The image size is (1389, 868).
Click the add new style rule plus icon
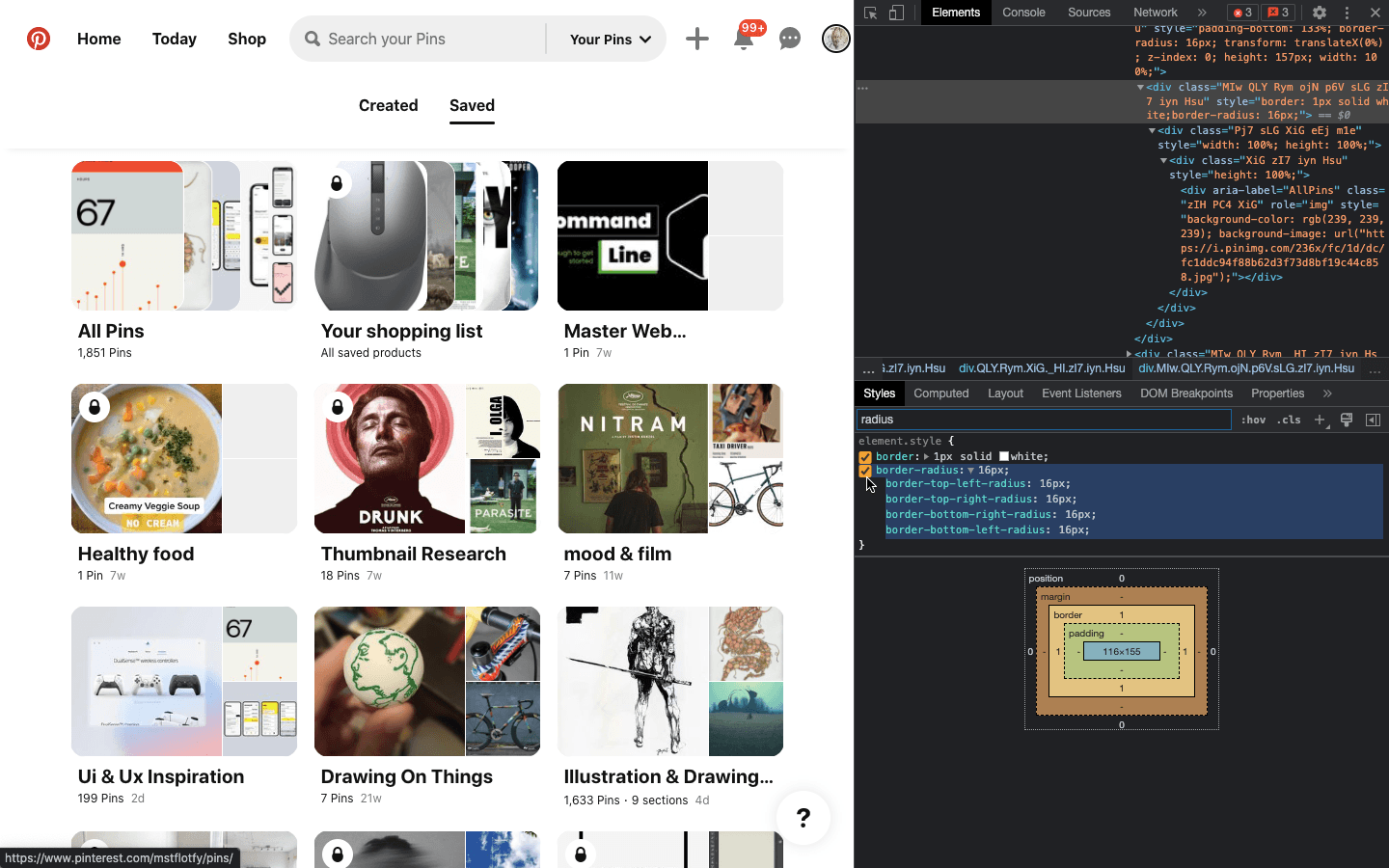coord(1321,420)
